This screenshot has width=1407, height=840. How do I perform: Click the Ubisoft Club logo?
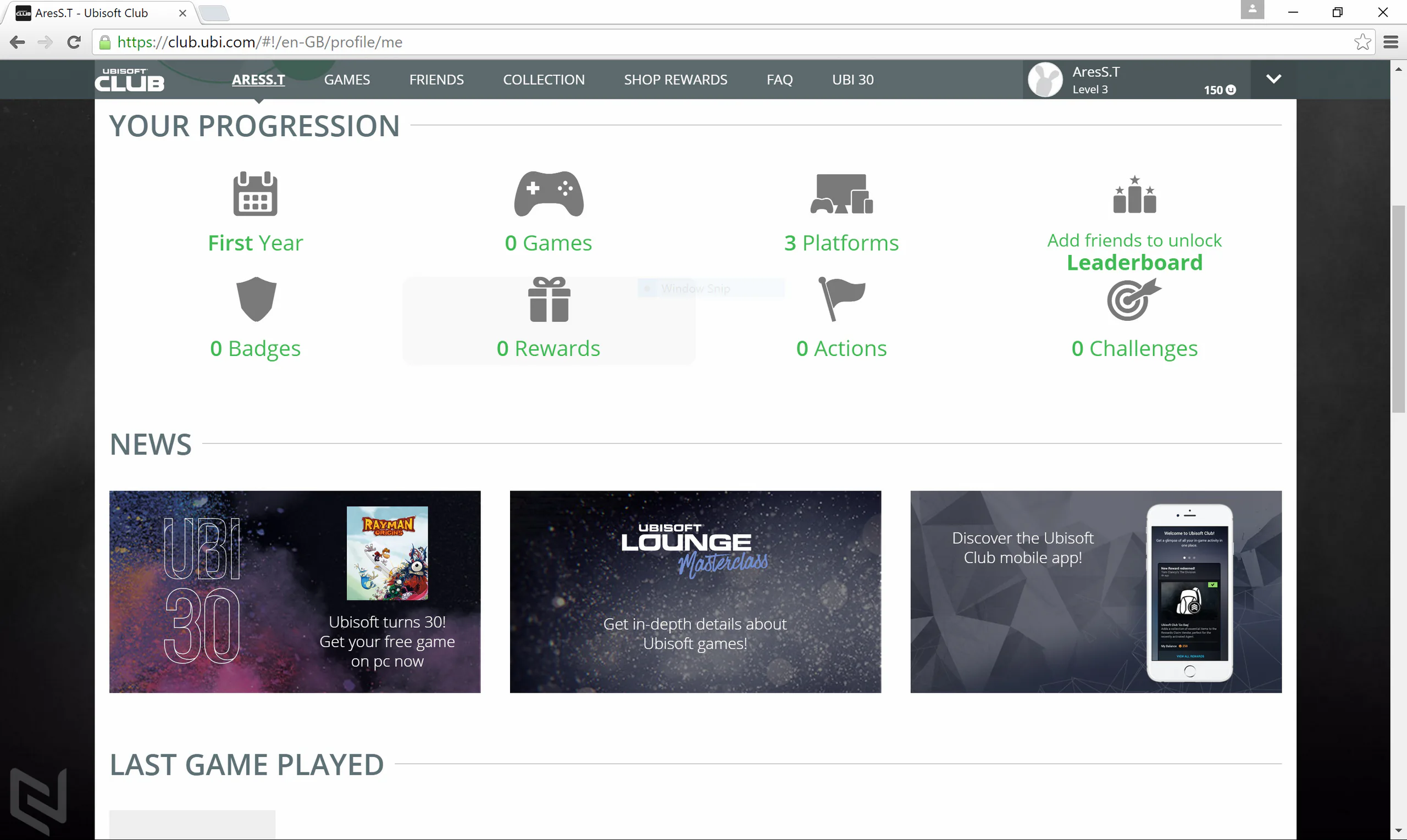[129, 80]
